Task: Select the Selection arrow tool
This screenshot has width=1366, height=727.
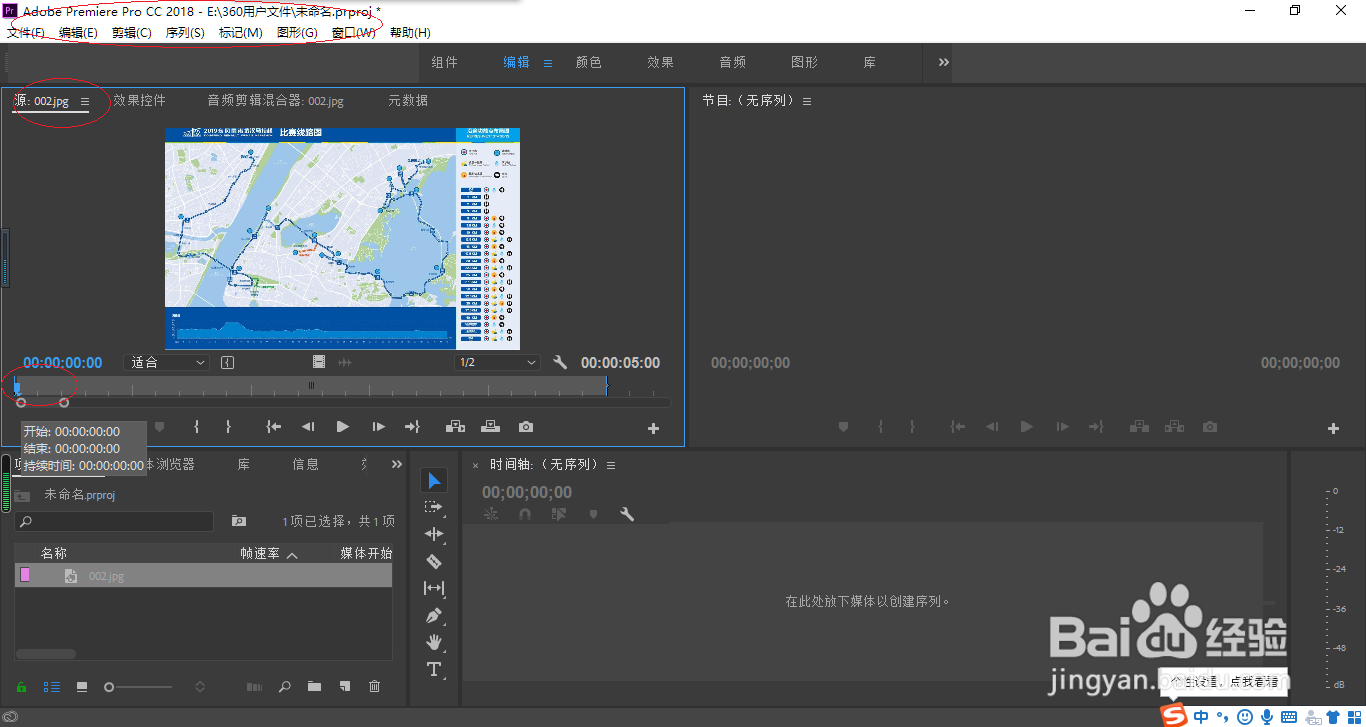Action: (x=434, y=481)
